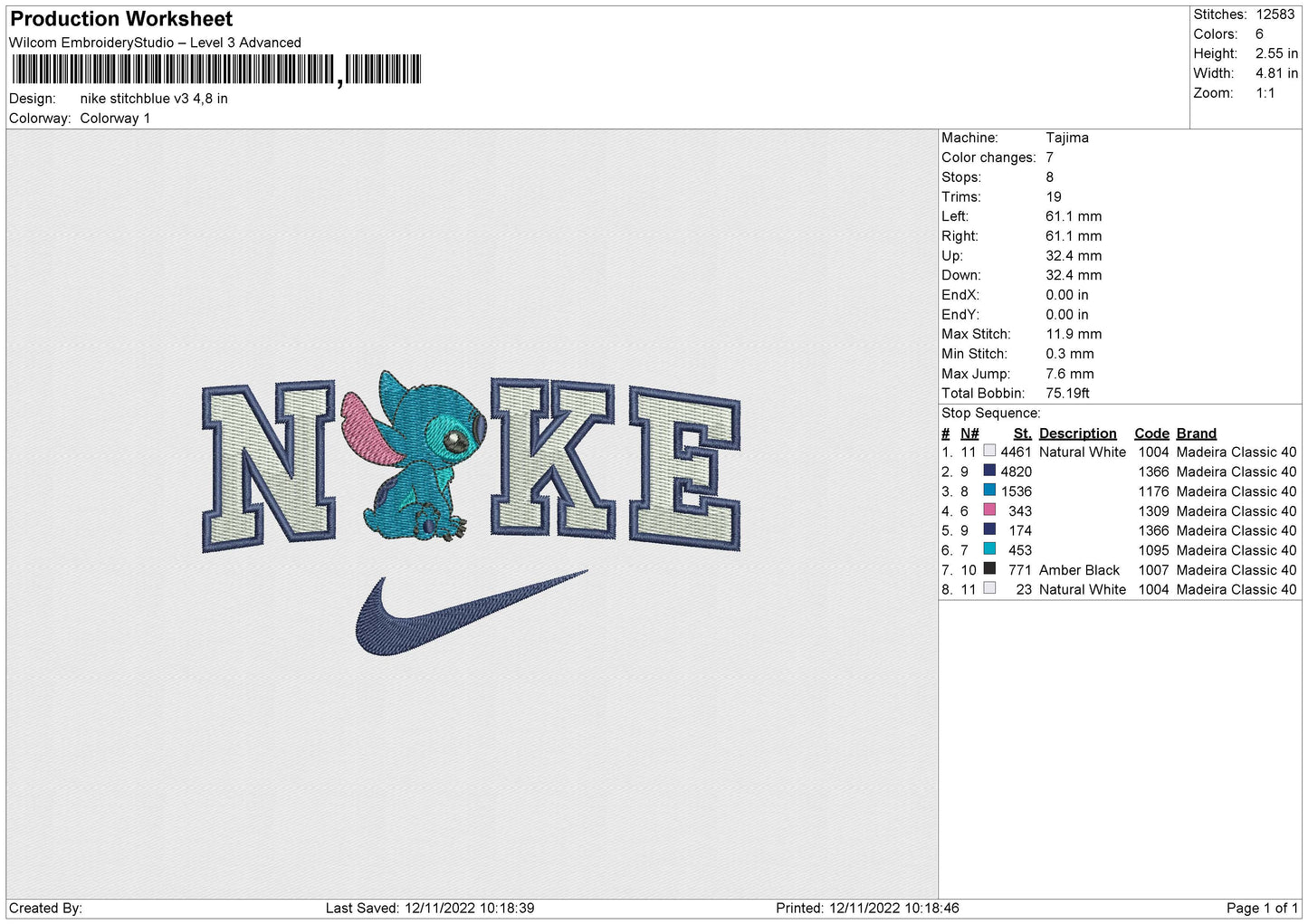
Task: Click the barcode under the worksheet title
Action: (x=217, y=70)
